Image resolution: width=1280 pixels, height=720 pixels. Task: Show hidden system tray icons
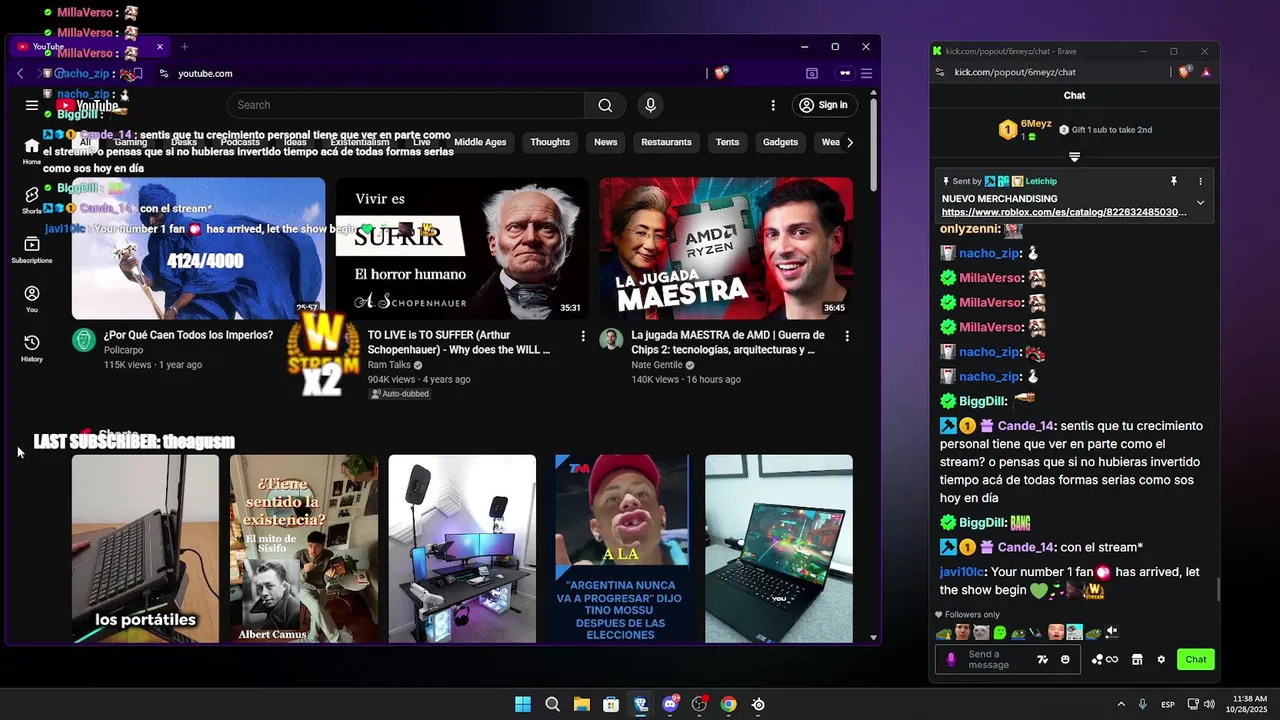1121,704
